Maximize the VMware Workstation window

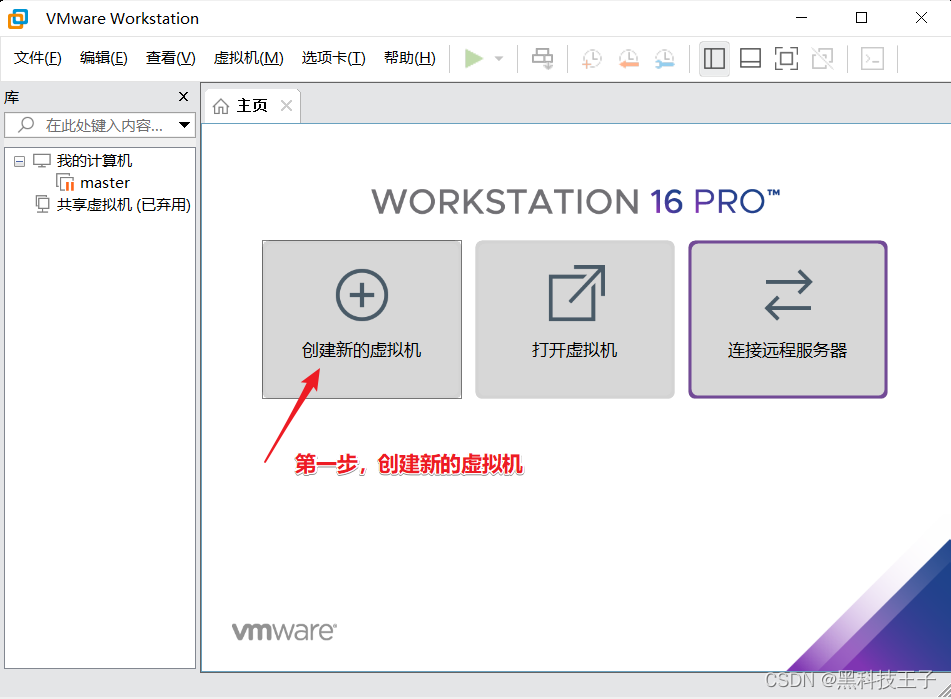pyautogui.click(x=861, y=18)
